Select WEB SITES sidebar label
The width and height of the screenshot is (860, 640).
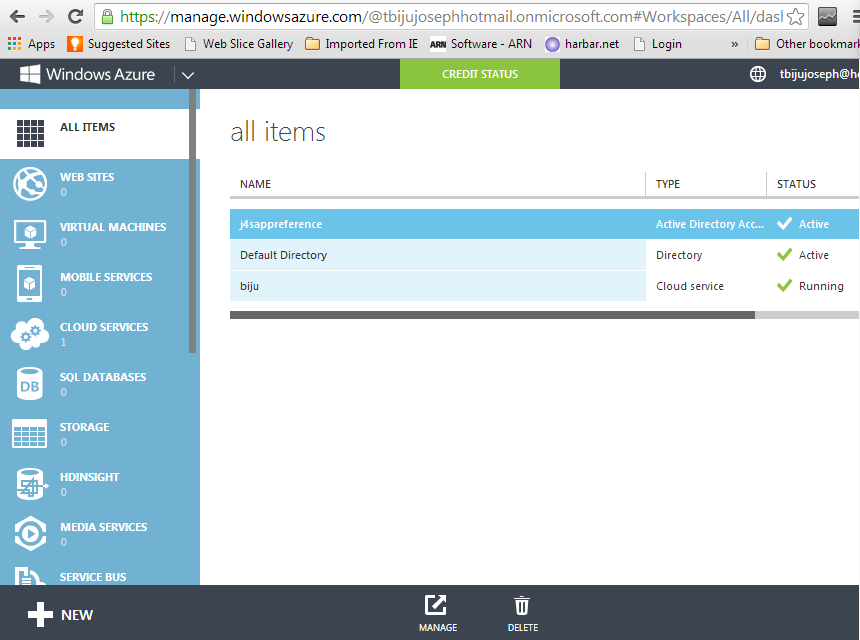tap(87, 177)
